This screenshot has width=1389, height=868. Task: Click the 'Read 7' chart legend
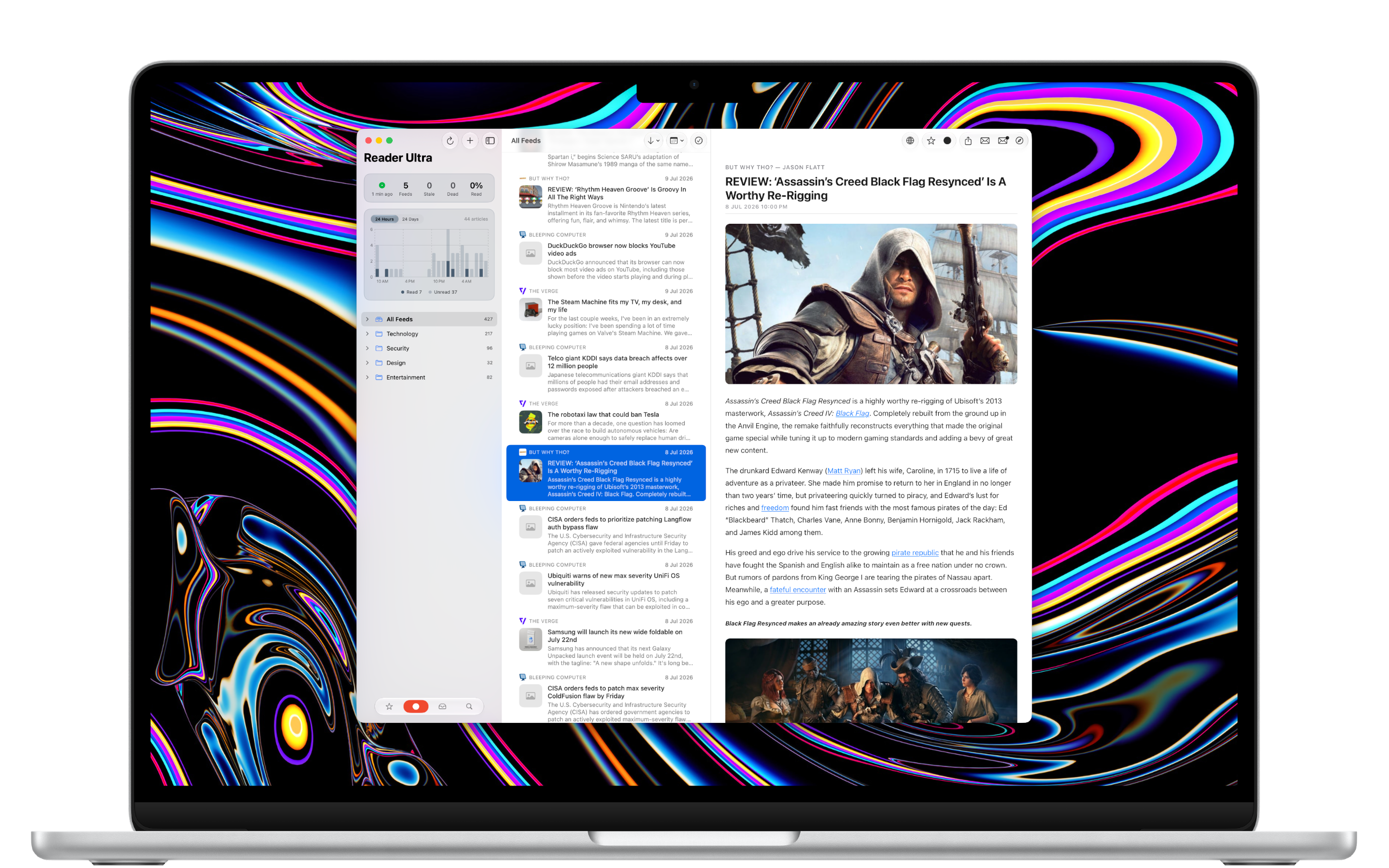(411, 292)
